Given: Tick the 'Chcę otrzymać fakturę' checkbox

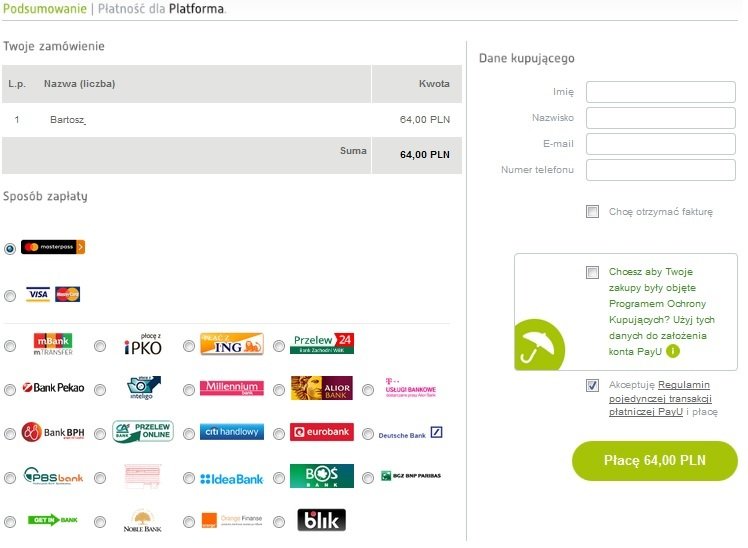Looking at the screenshot, I should point(593,212).
